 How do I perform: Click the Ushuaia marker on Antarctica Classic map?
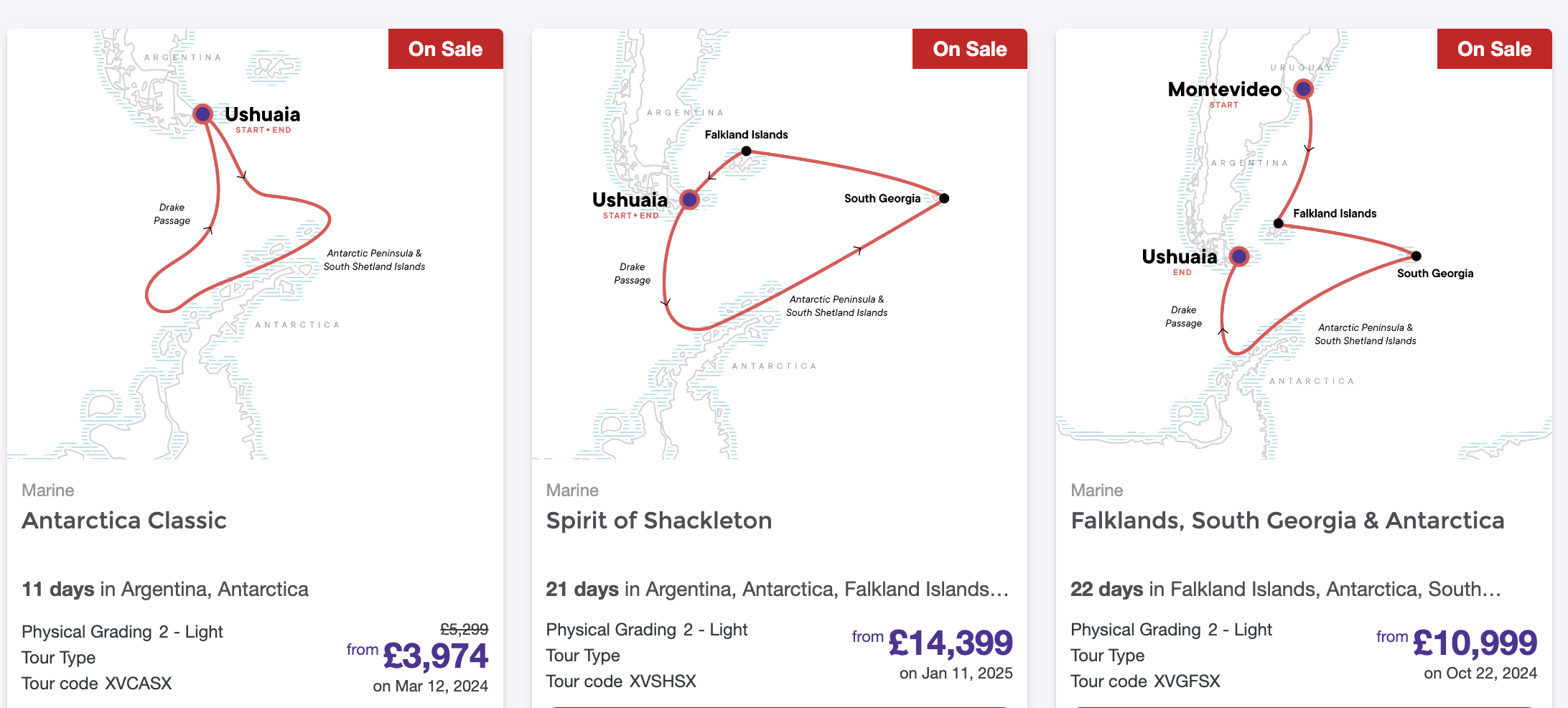[x=203, y=113]
